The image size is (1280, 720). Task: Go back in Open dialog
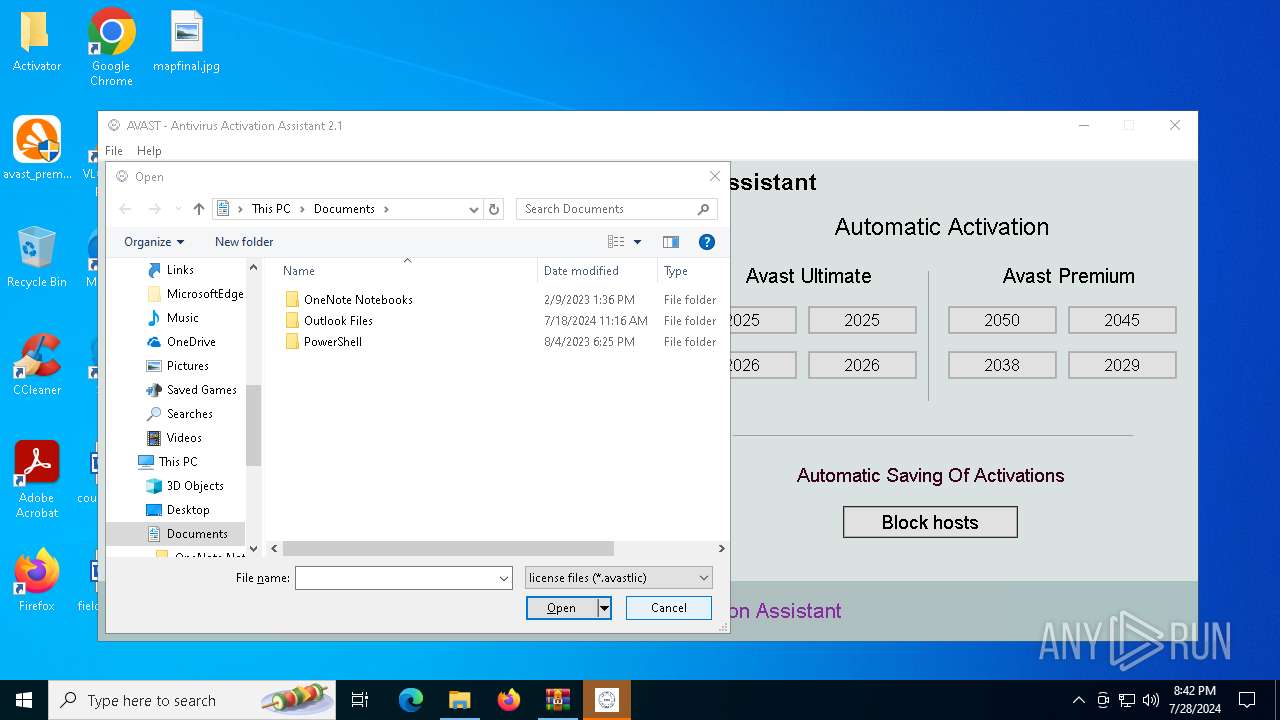(x=125, y=209)
